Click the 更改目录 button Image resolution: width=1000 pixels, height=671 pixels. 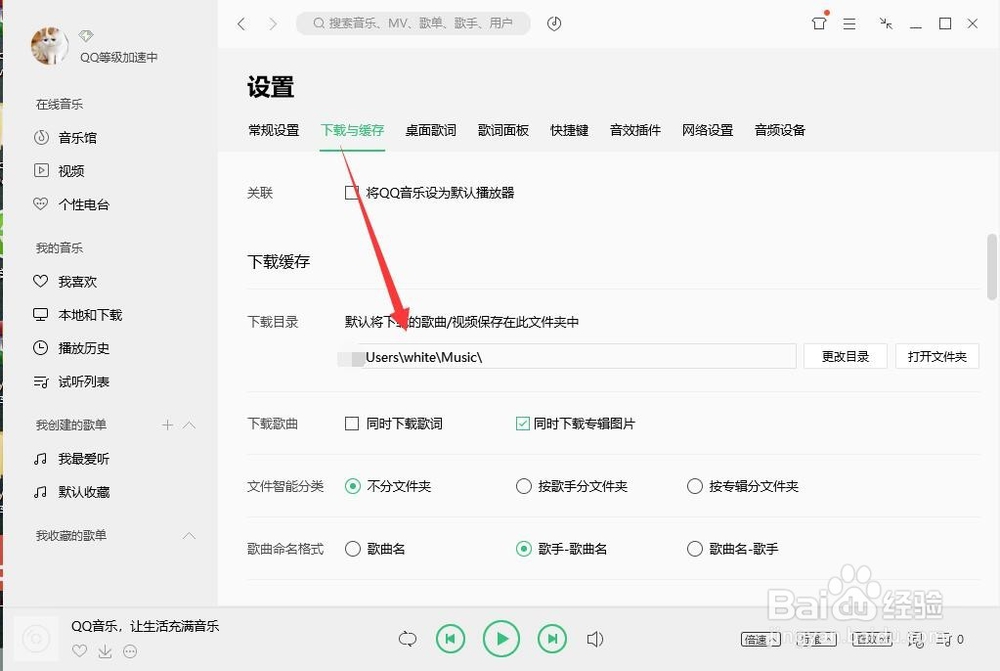[845, 356]
